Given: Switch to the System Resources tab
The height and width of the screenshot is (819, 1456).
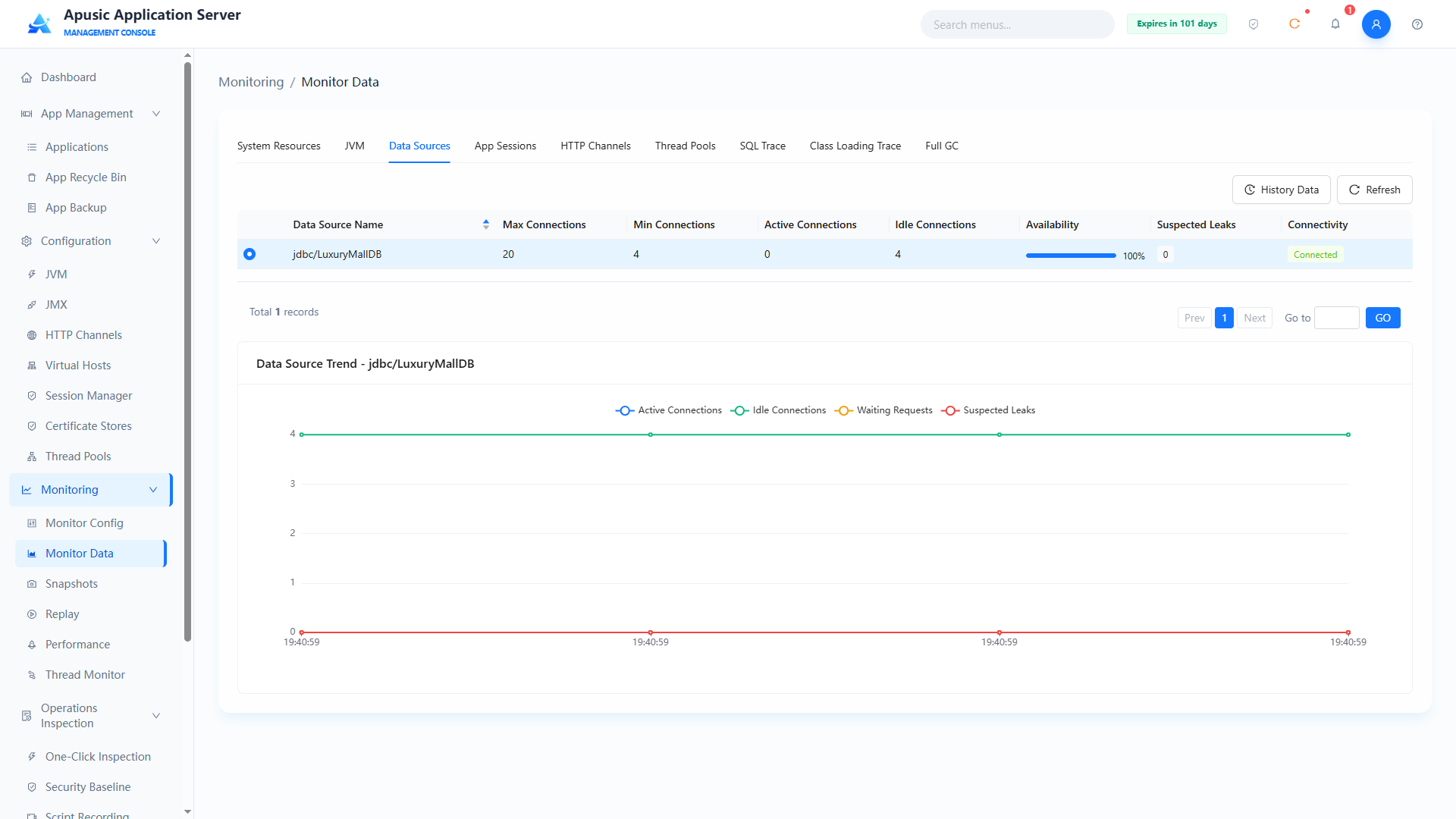Looking at the screenshot, I should (279, 146).
